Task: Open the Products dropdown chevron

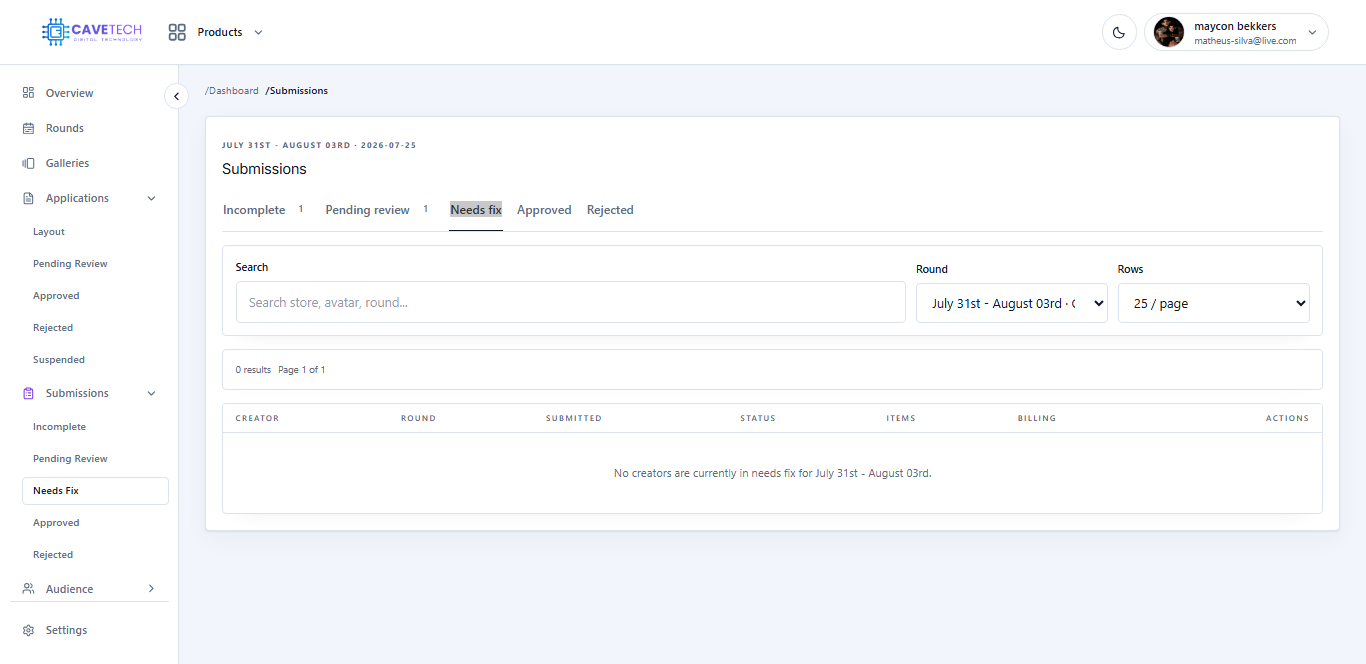Action: coord(258,32)
